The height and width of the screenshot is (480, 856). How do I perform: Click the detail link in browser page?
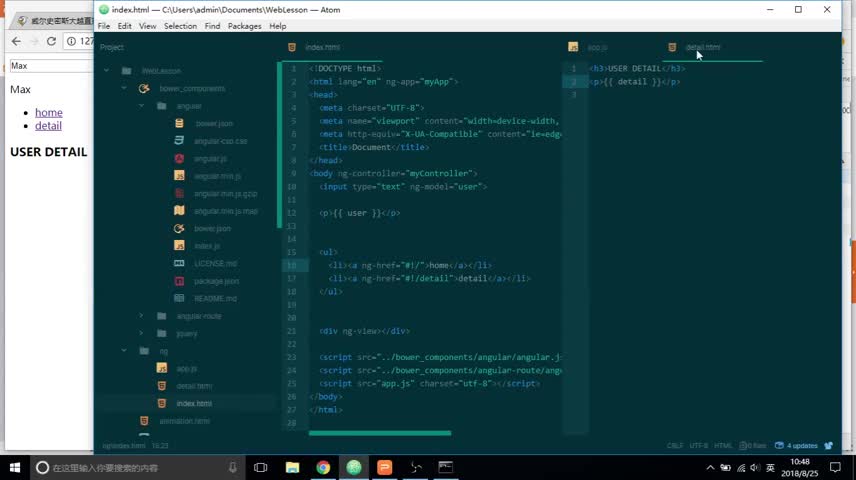coord(48,126)
